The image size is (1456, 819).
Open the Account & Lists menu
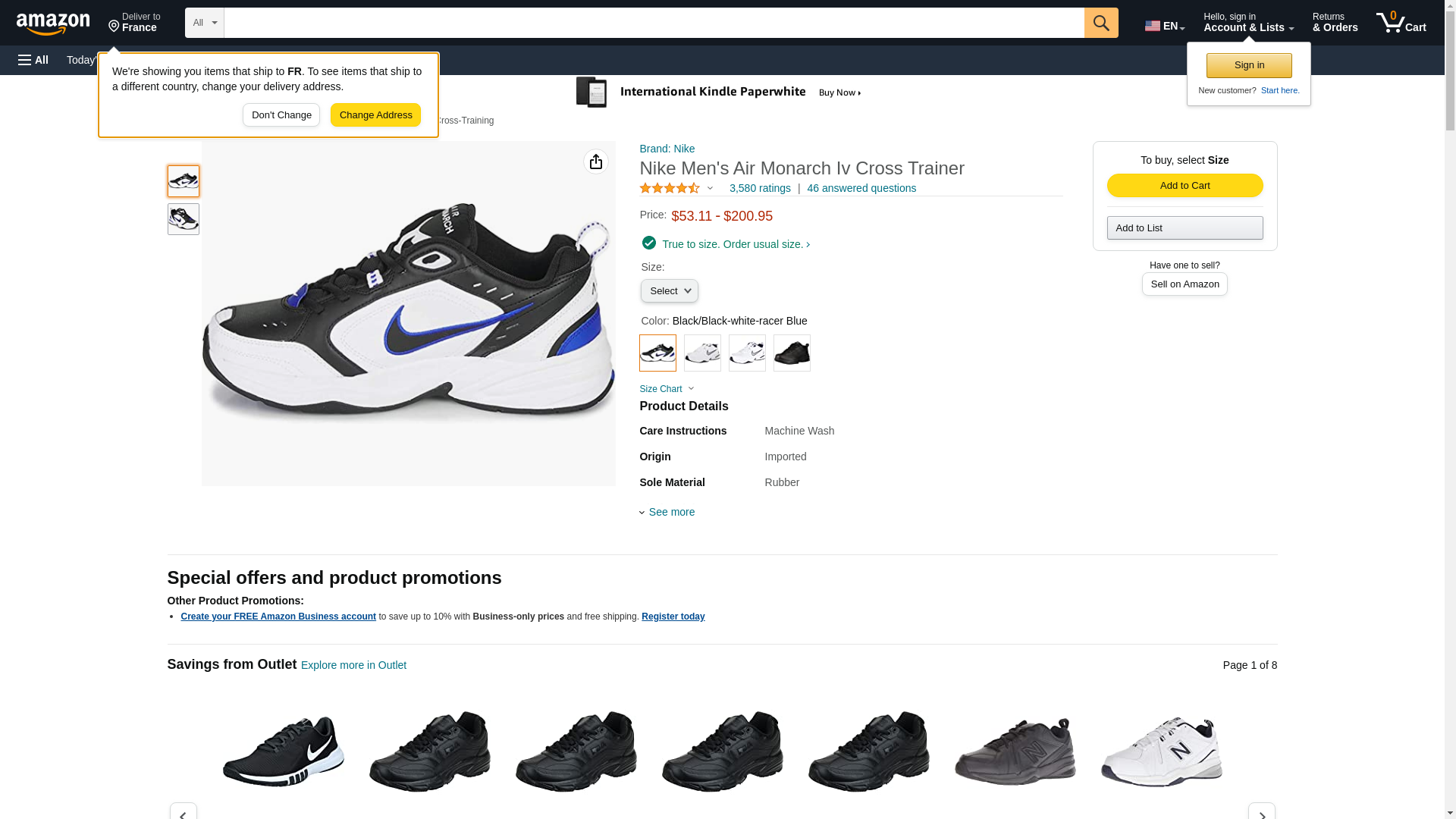[1248, 23]
